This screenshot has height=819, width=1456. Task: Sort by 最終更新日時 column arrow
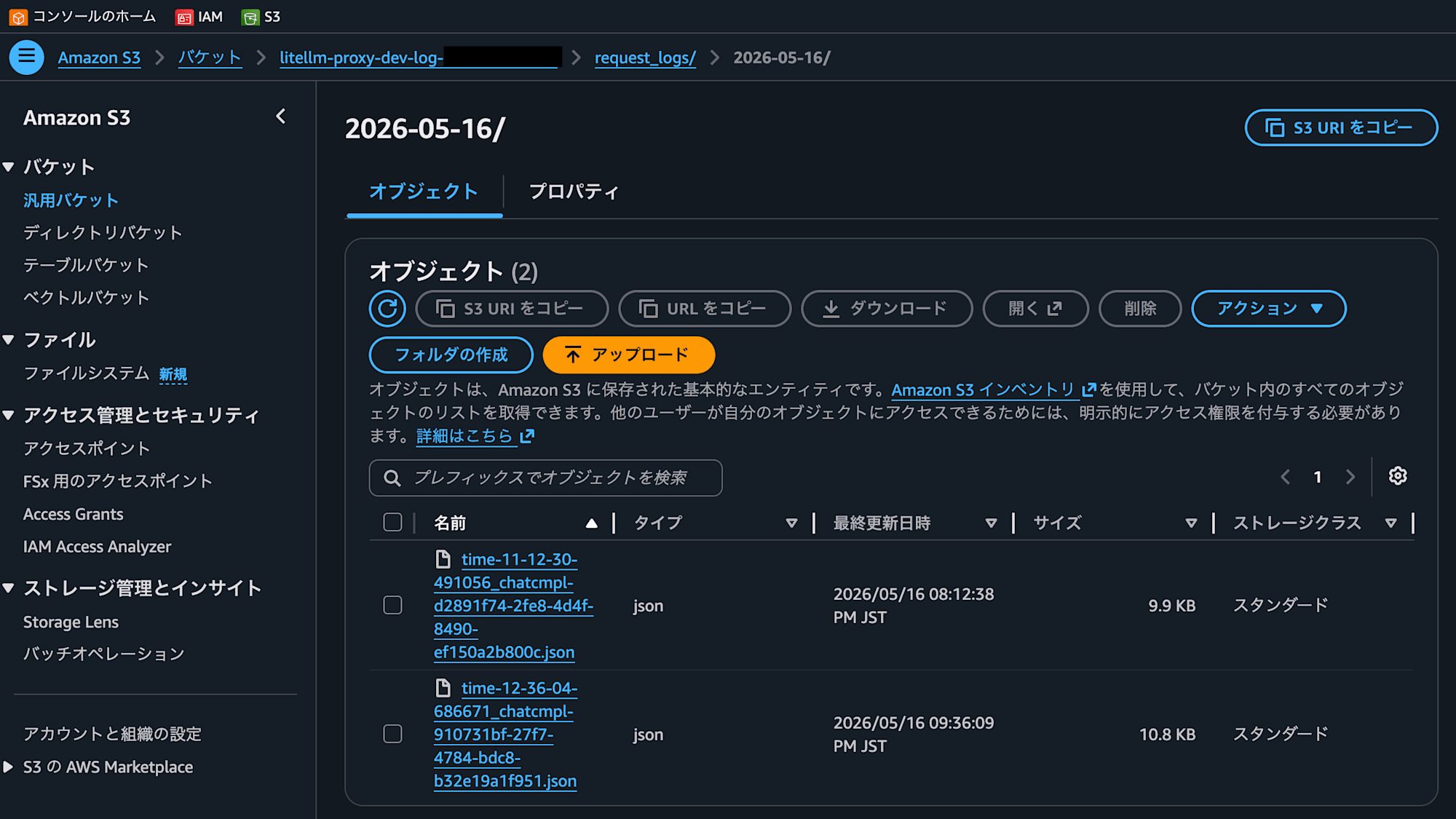[991, 523]
